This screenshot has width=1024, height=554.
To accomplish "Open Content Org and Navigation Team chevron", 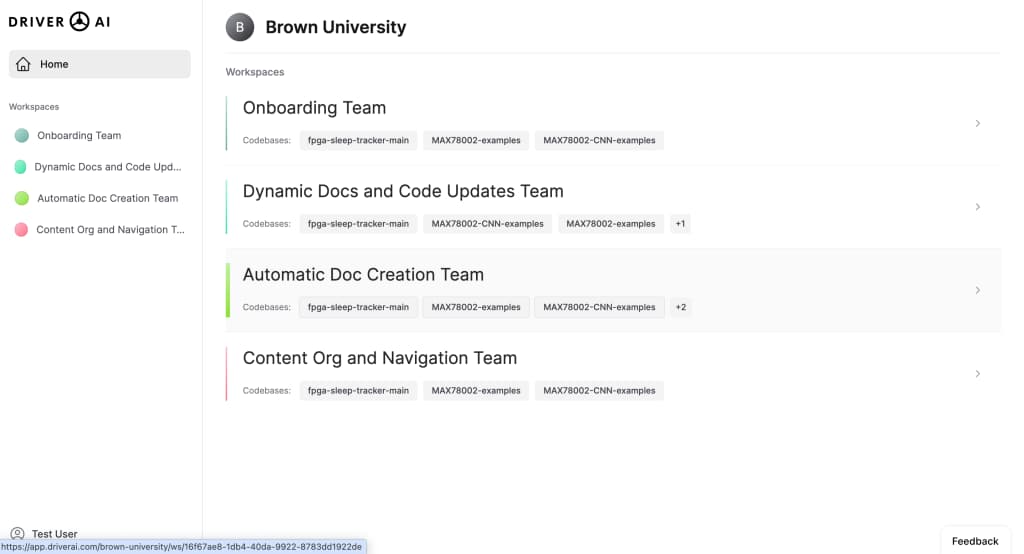I will (x=978, y=374).
